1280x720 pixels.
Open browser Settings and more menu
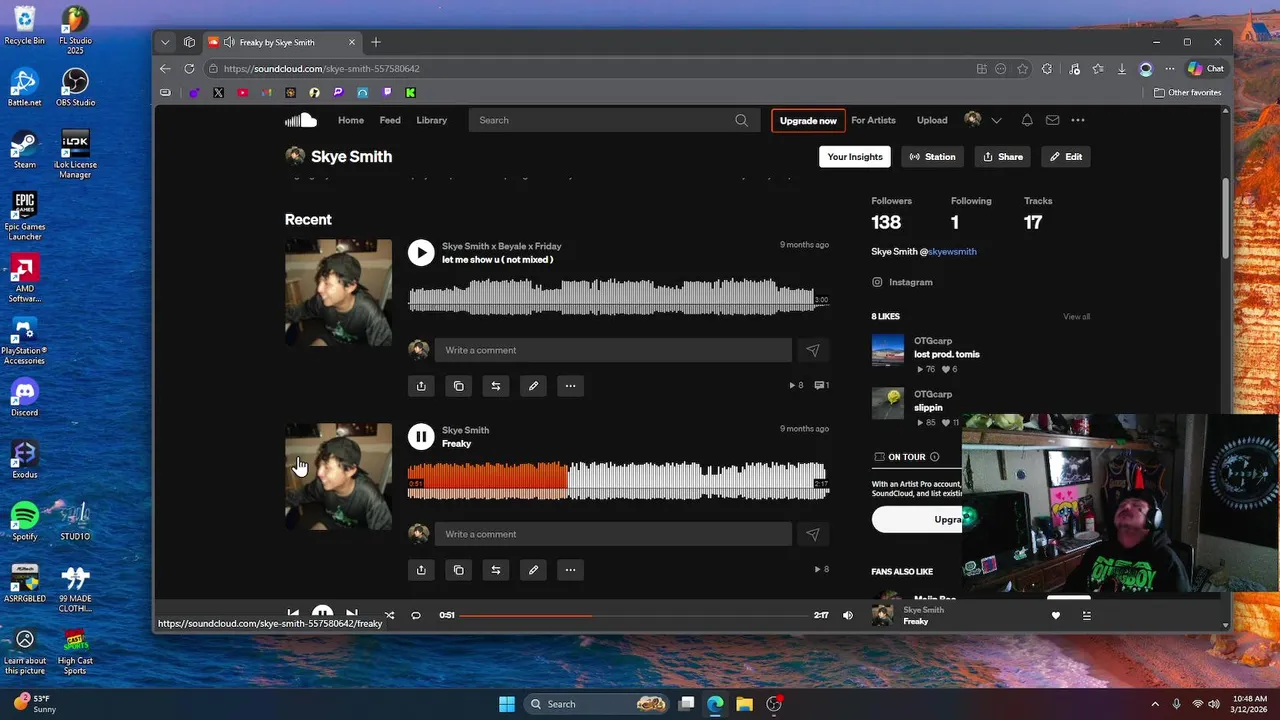click(x=1170, y=69)
